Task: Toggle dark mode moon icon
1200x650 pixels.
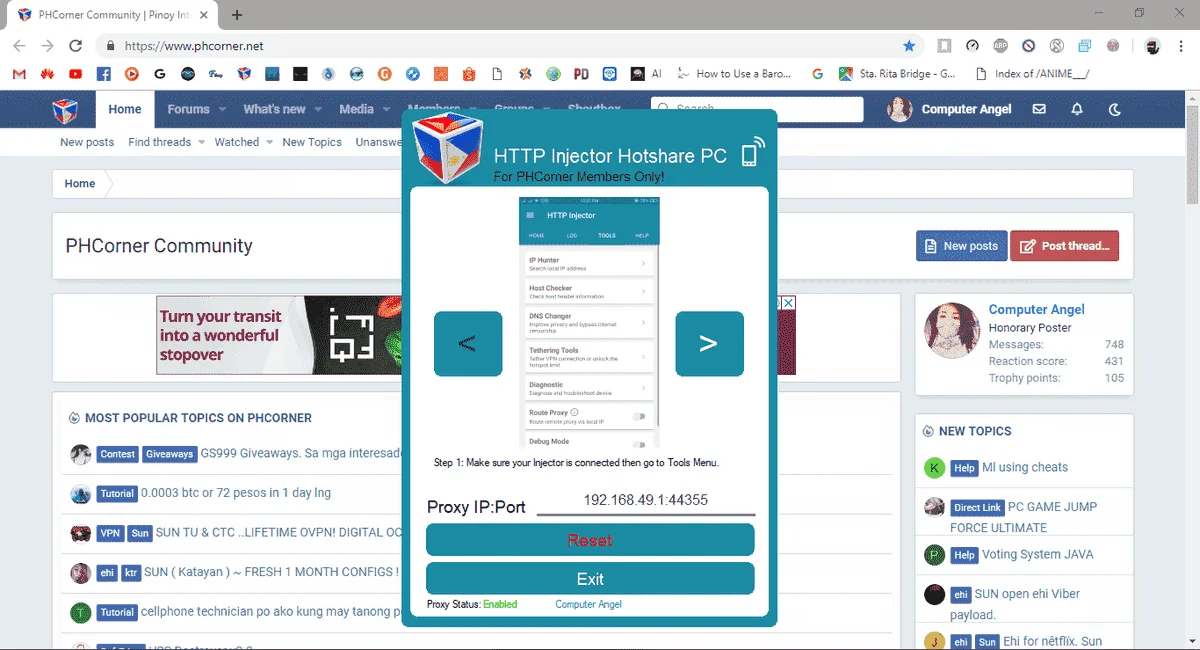Action: [1115, 109]
